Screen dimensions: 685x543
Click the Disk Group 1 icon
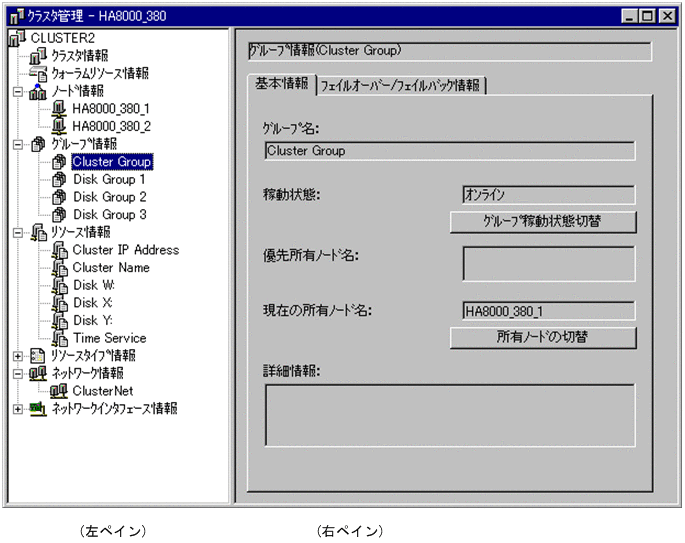(59, 179)
